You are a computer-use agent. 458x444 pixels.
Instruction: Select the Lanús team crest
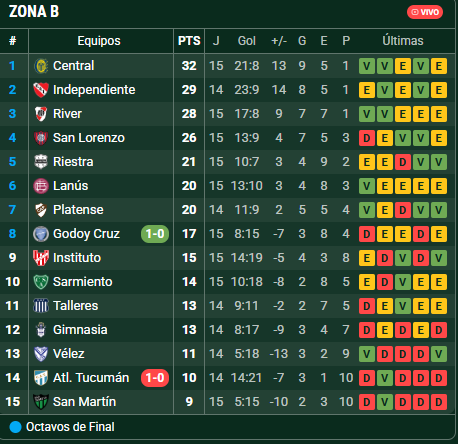(41, 186)
